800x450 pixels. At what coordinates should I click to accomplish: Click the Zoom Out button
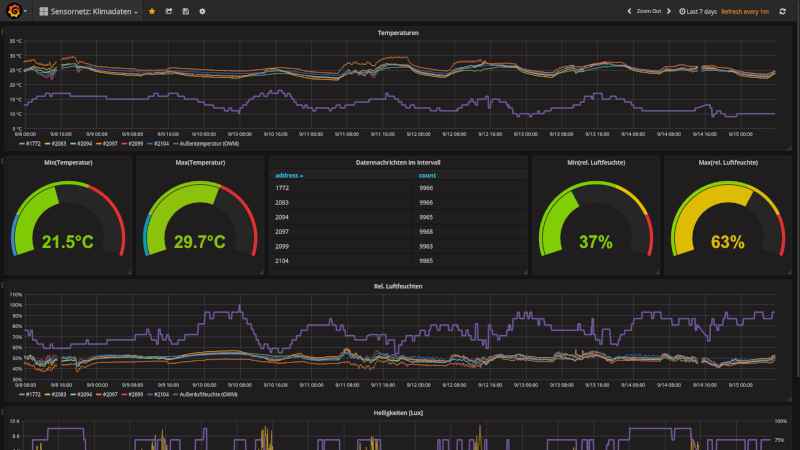[648, 11]
